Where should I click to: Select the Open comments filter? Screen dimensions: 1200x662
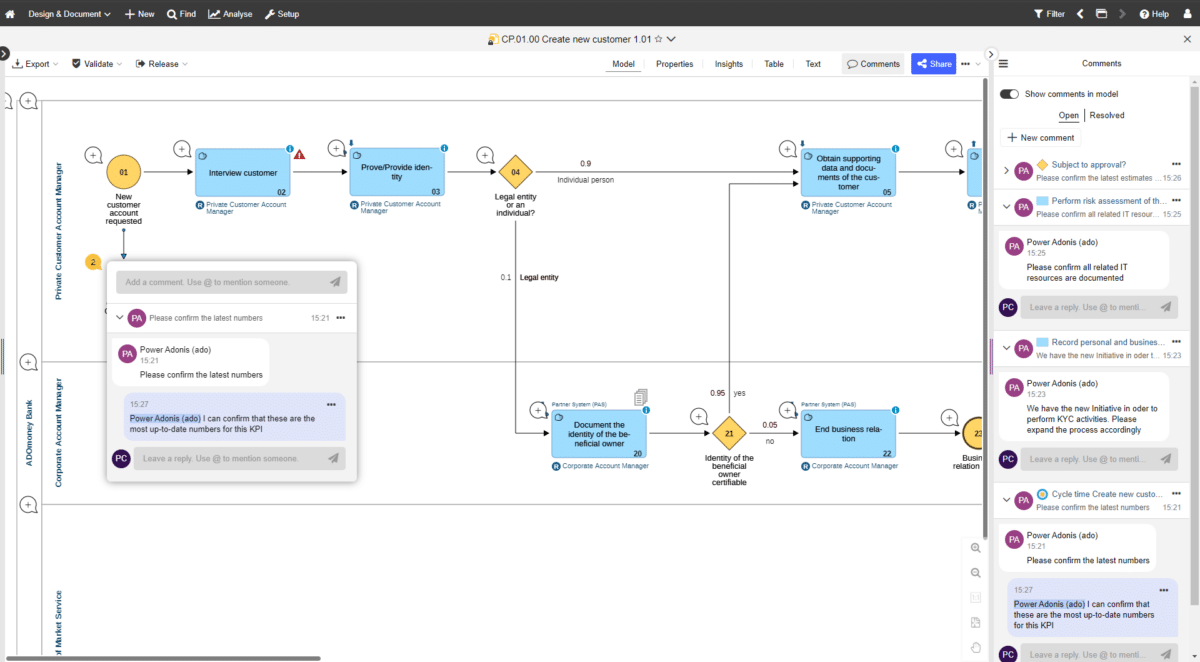[x=1068, y=115]
